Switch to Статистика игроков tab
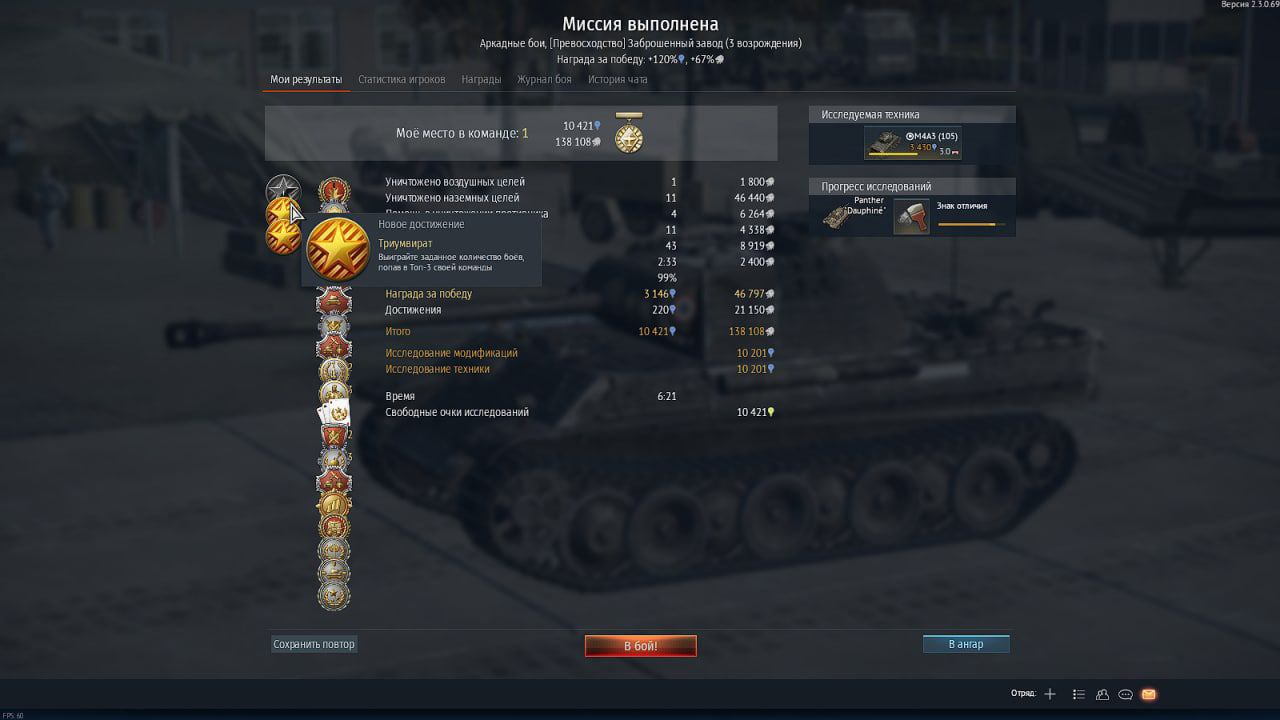The height and width of the screenshot is (720, 1280). pos(402,79)
